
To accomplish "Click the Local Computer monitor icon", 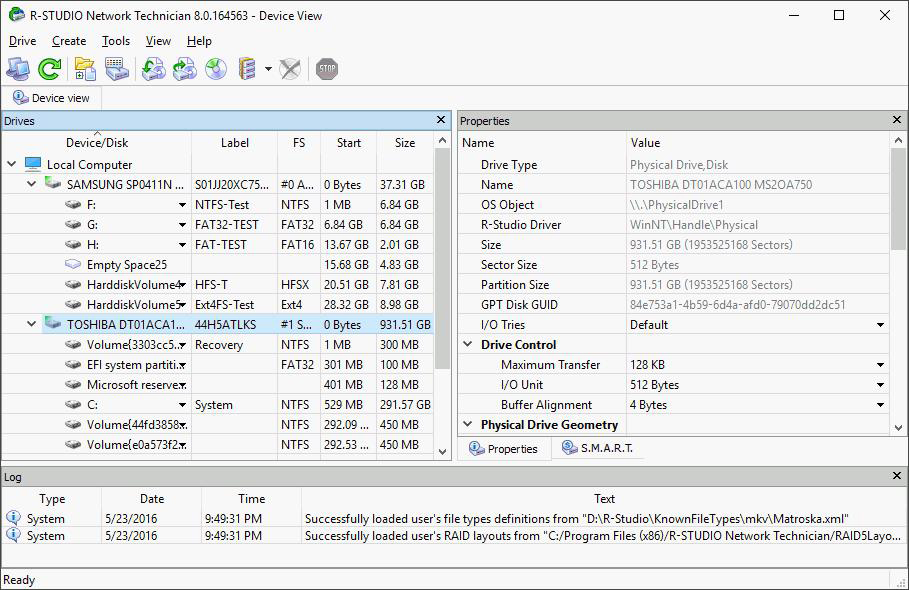I will tap(33, 164).
